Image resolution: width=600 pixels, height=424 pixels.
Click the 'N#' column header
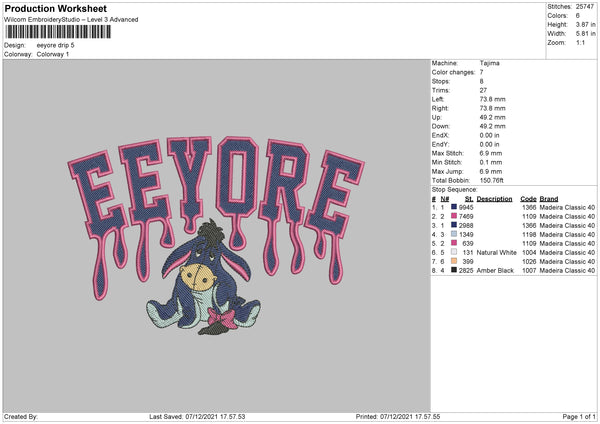445,199
